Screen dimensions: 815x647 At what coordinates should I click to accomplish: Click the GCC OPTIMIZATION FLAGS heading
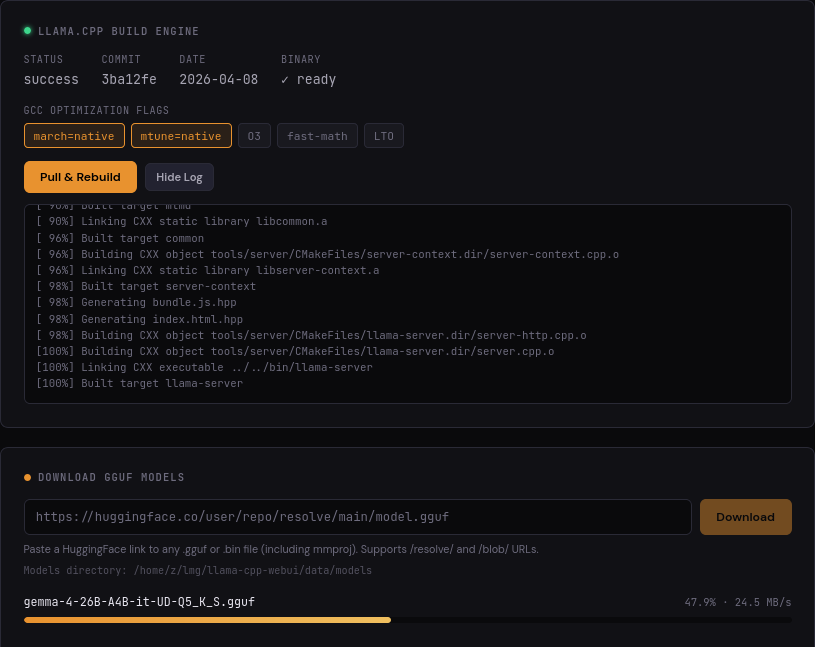96,110
